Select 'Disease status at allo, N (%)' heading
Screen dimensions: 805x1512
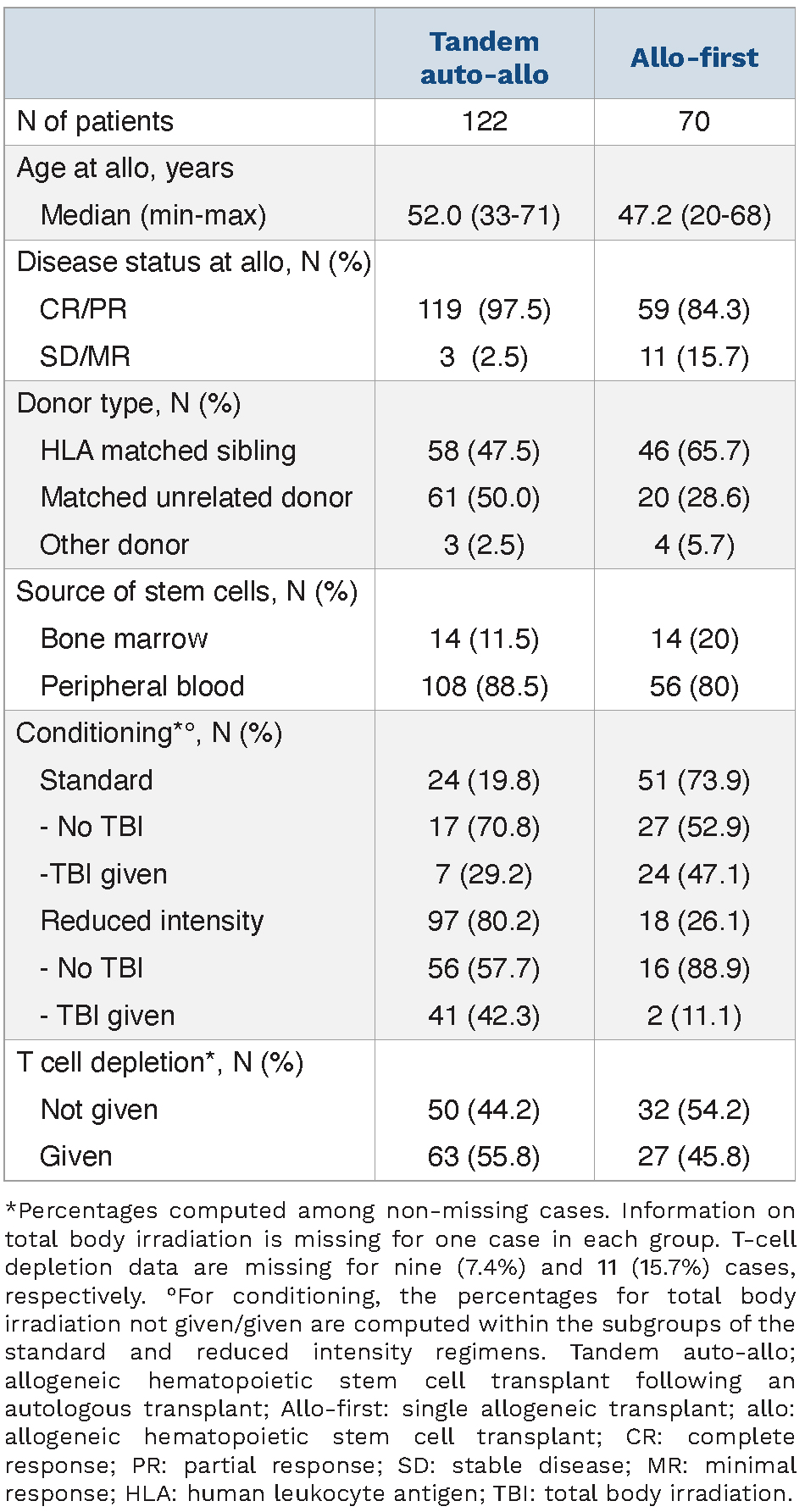click(x=194, y=263)
